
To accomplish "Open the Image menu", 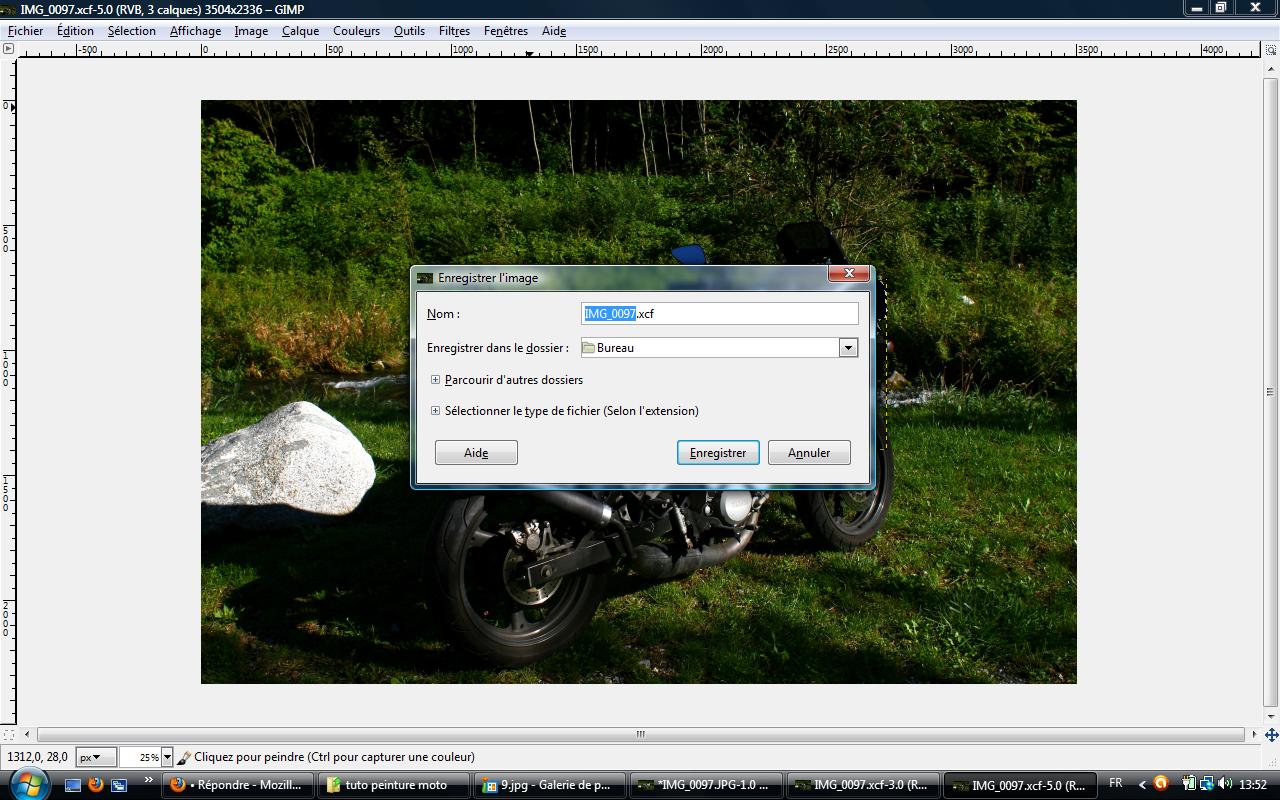I will pyautogui.click(x=251, y=31).
